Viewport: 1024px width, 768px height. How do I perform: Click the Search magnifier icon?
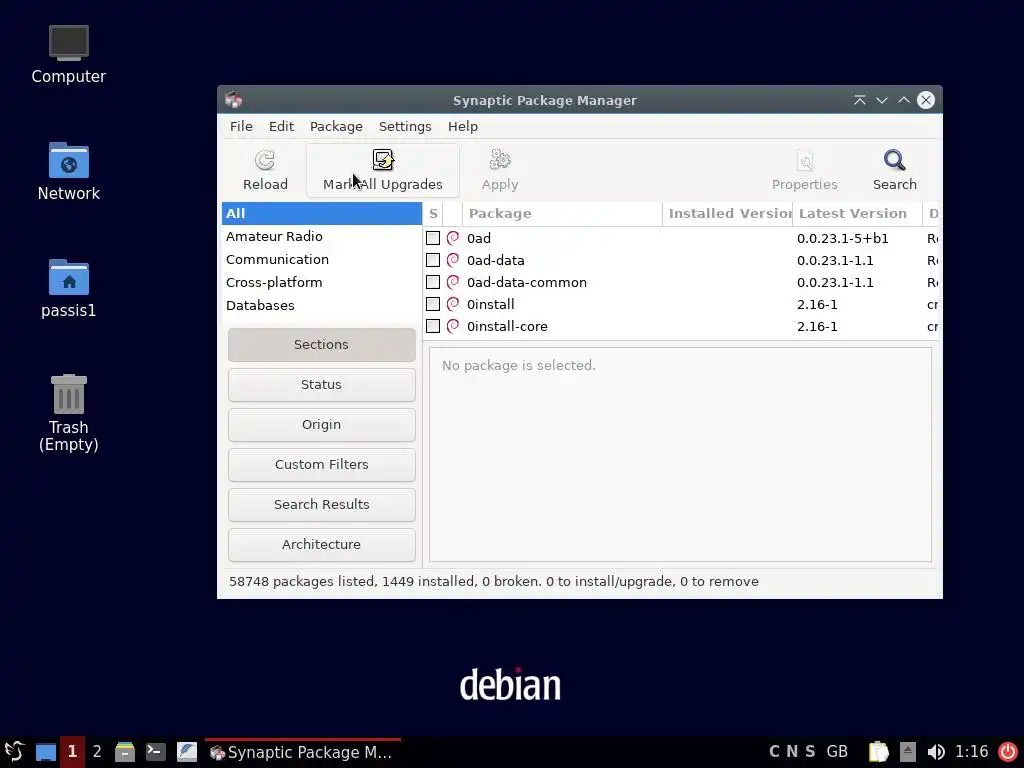pos(894,160)
